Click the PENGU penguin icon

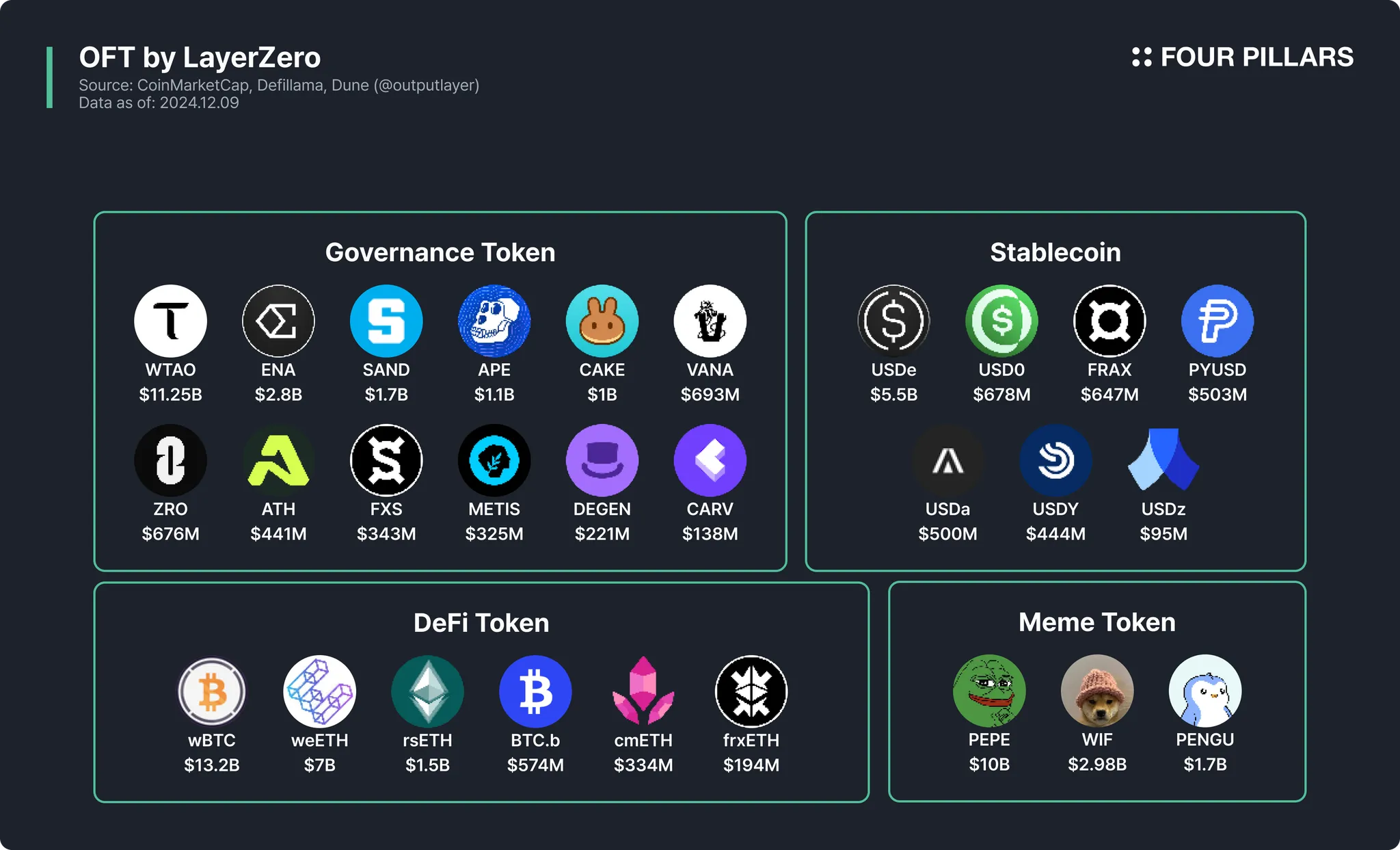click(x=1205, y=691)
